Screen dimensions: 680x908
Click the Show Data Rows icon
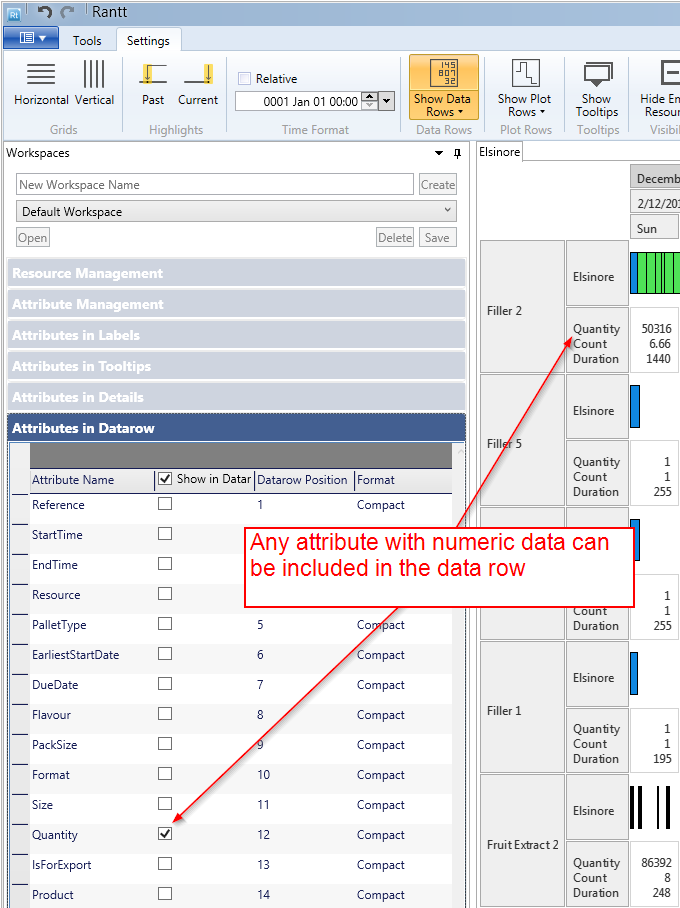(443, 75)
